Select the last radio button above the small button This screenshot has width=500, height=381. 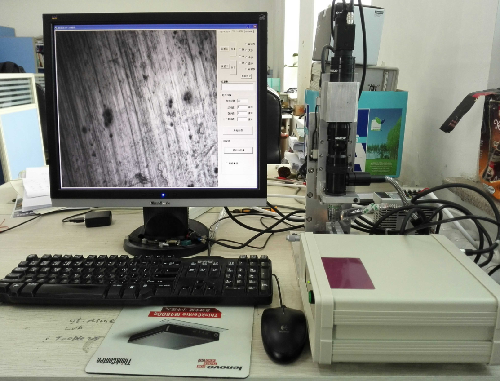pos(246,69)
